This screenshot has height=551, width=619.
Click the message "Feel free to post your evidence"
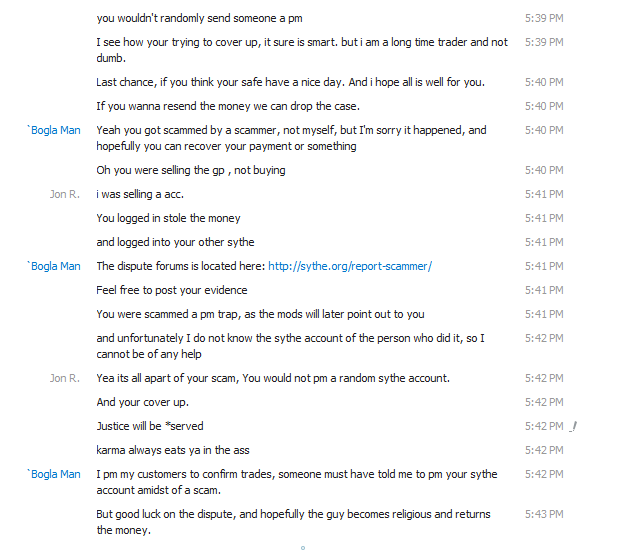[x=171, y=290]
